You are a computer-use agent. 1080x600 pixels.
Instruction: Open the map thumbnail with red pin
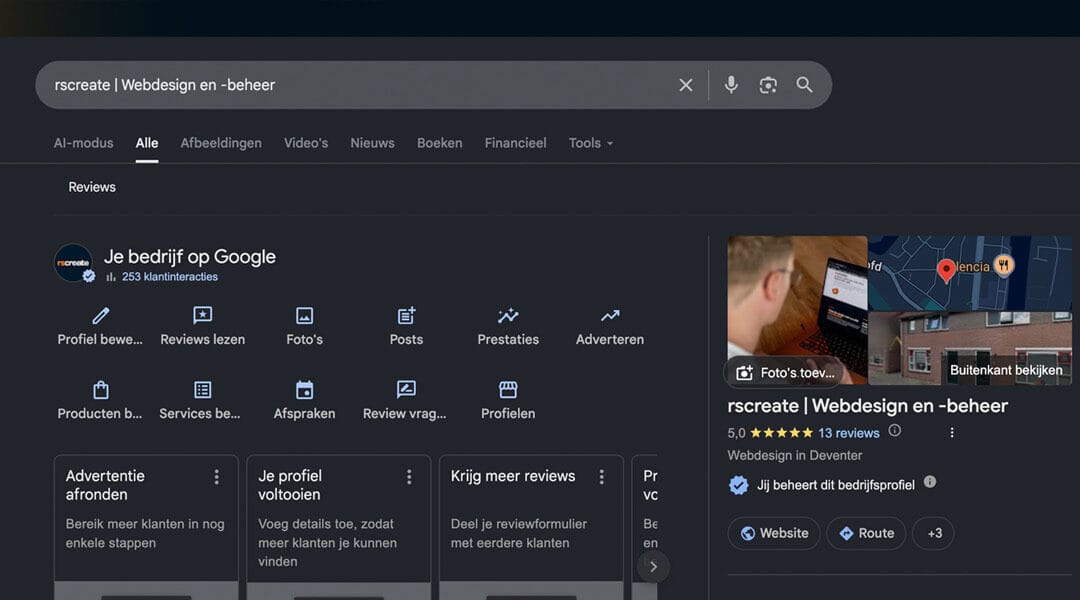970,273
